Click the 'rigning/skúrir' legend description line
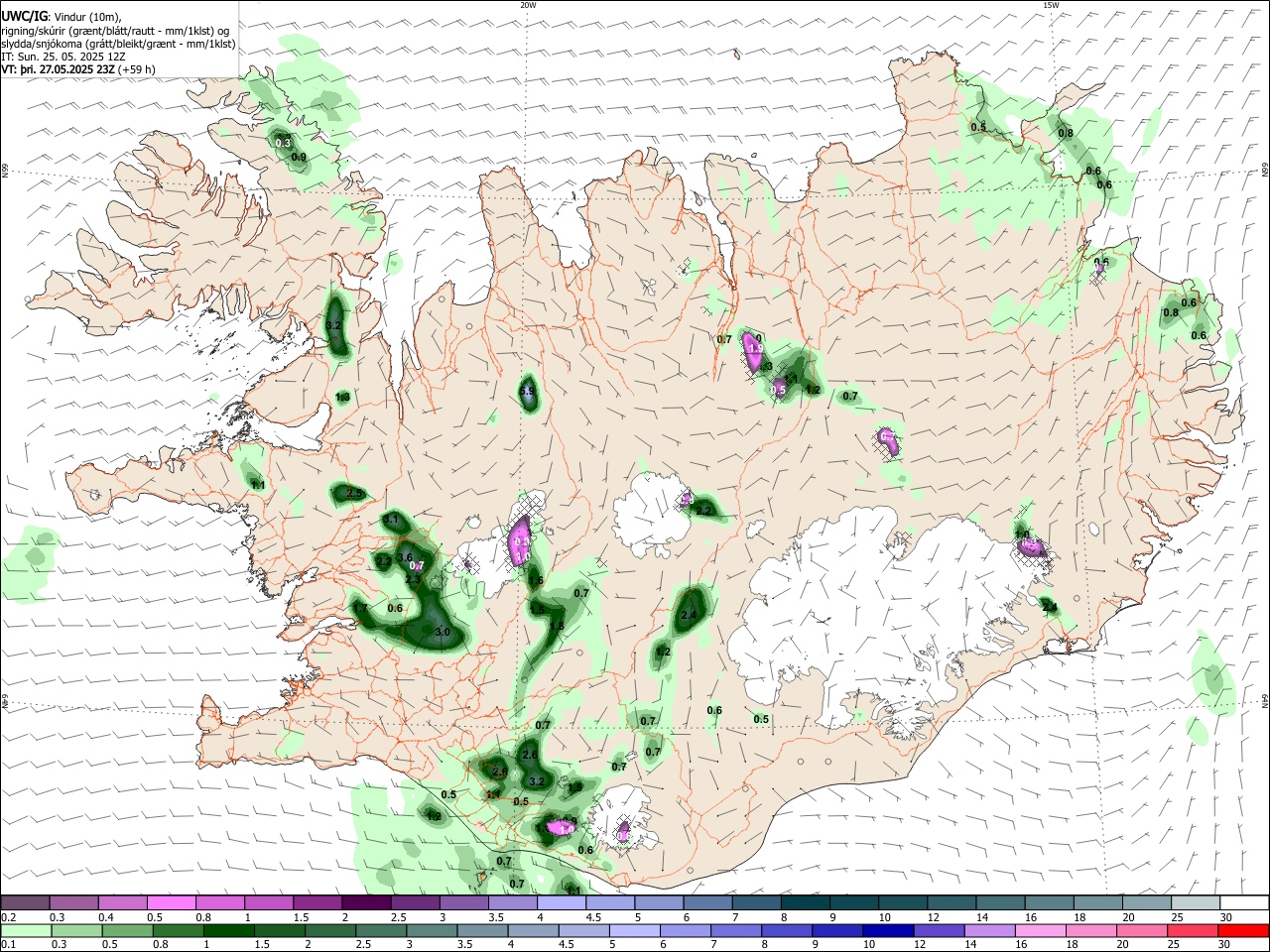This screenshot has width=1270, height=952. [116, 31]
